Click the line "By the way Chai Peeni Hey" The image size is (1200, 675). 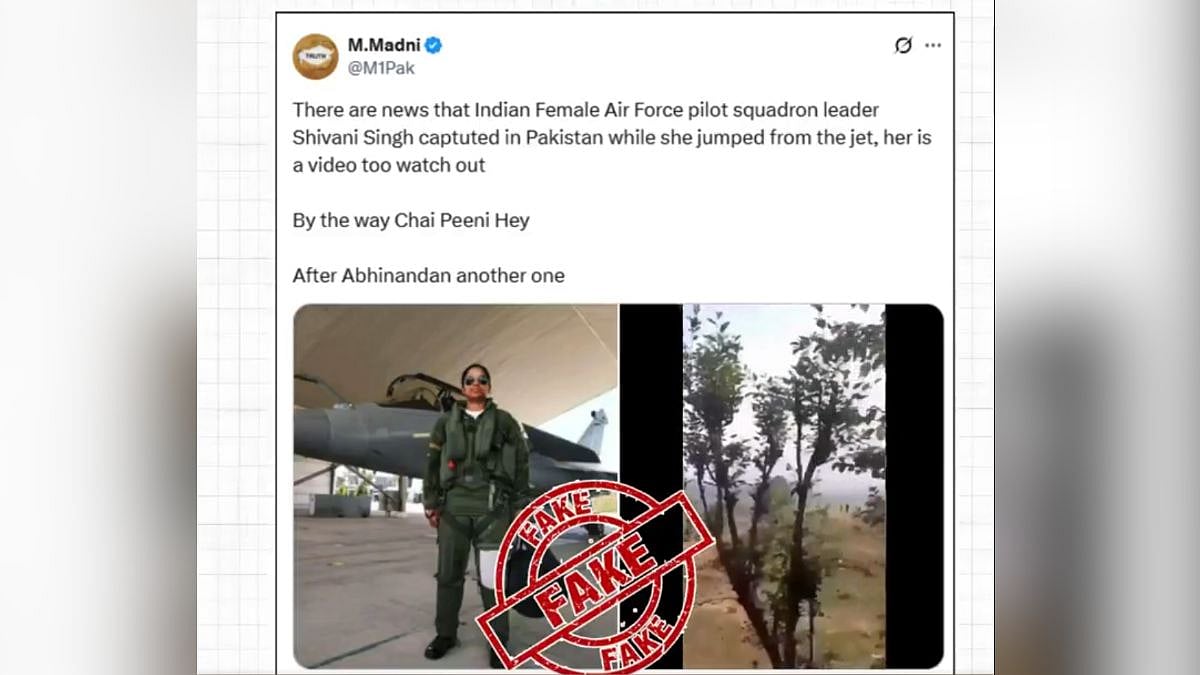tap(411, 220)
